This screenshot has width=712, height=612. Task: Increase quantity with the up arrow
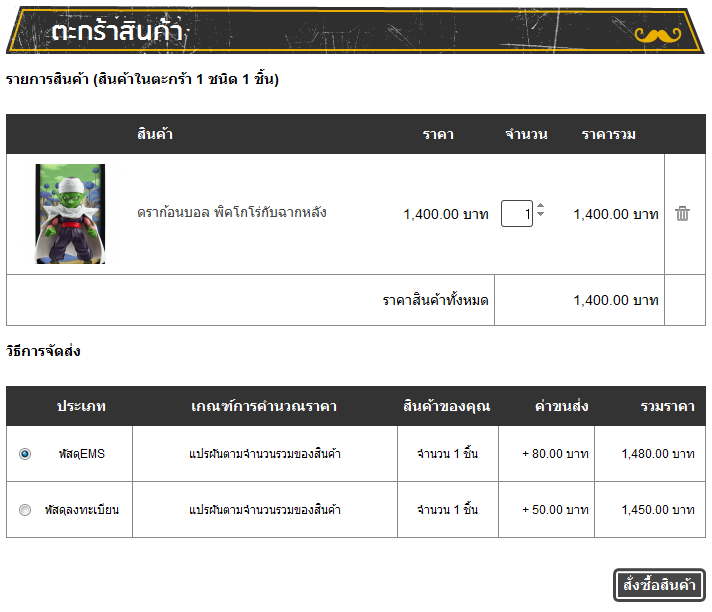coord(541,207)
